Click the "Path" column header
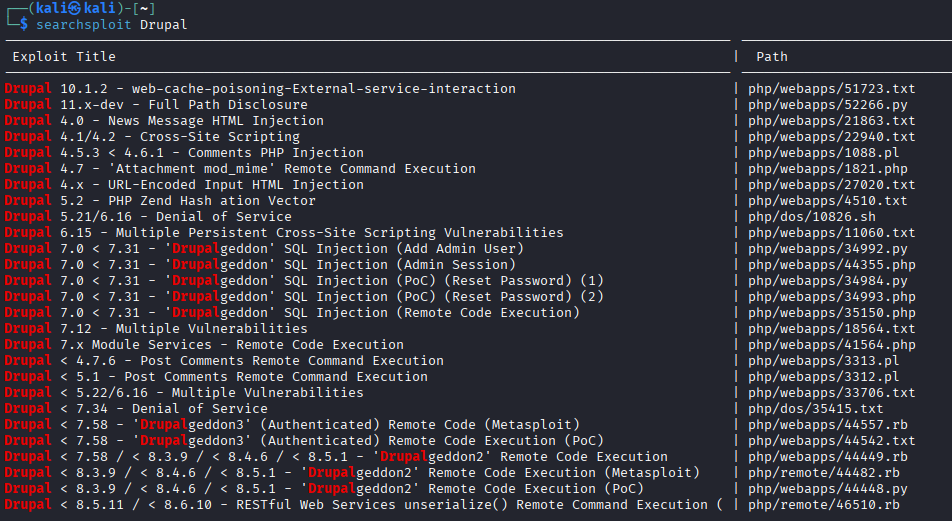Image resolution: width=952 pixels, height=521 pixels. click(772, 57)
